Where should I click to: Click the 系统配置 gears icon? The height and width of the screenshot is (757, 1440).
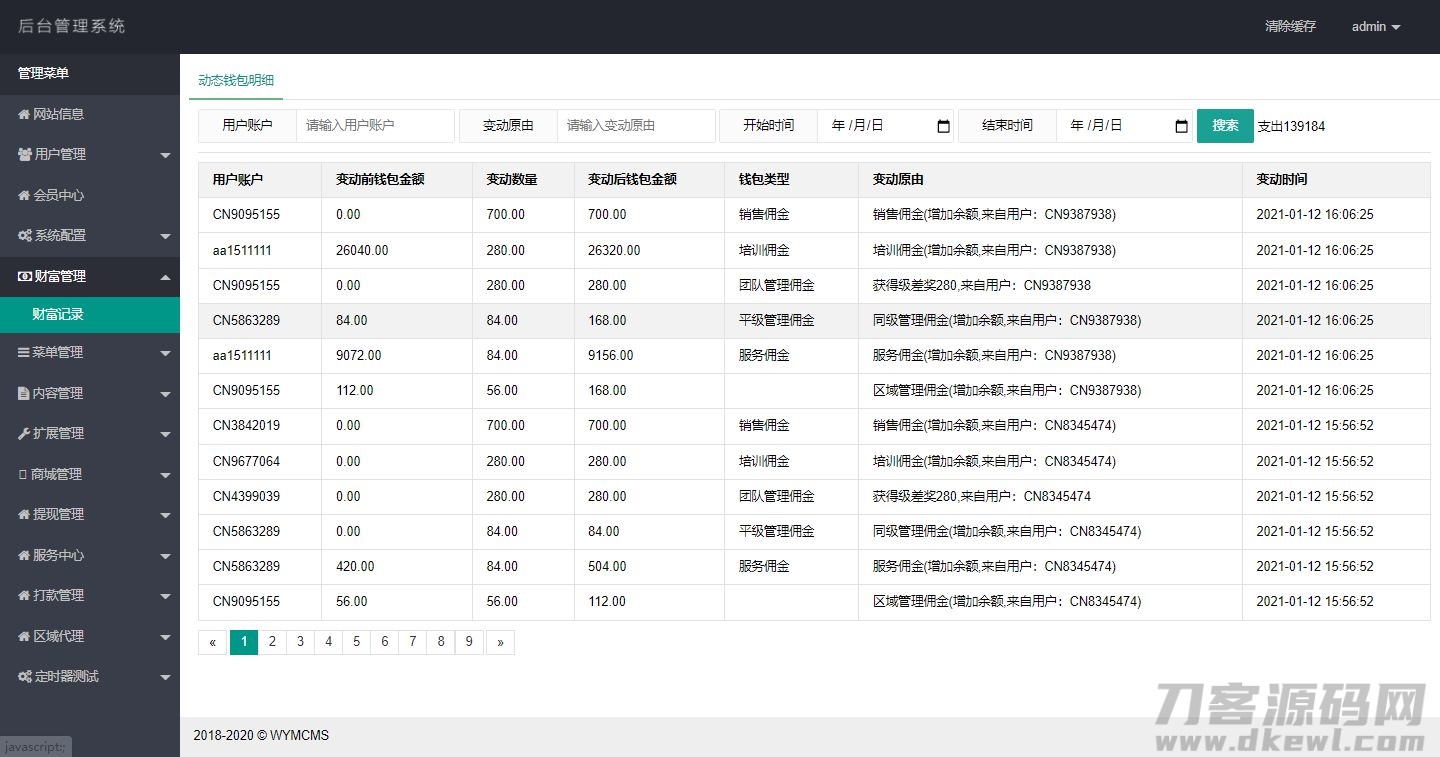25,235
